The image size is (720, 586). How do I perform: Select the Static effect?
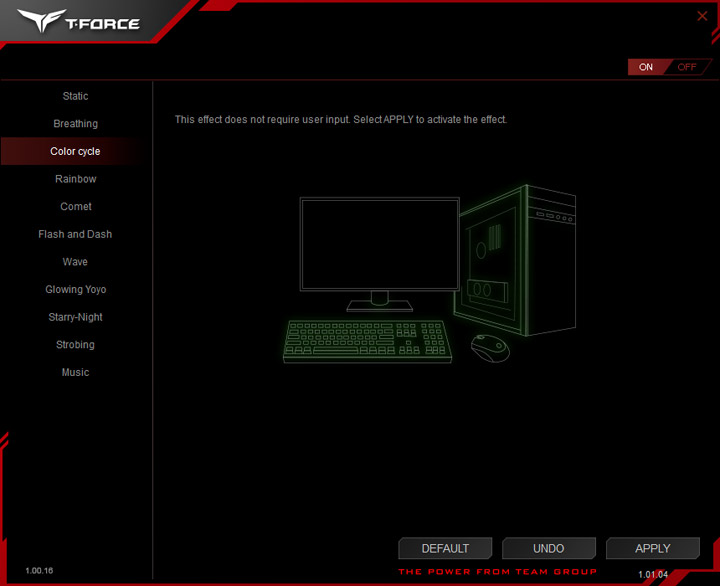[x=75, y=96]
